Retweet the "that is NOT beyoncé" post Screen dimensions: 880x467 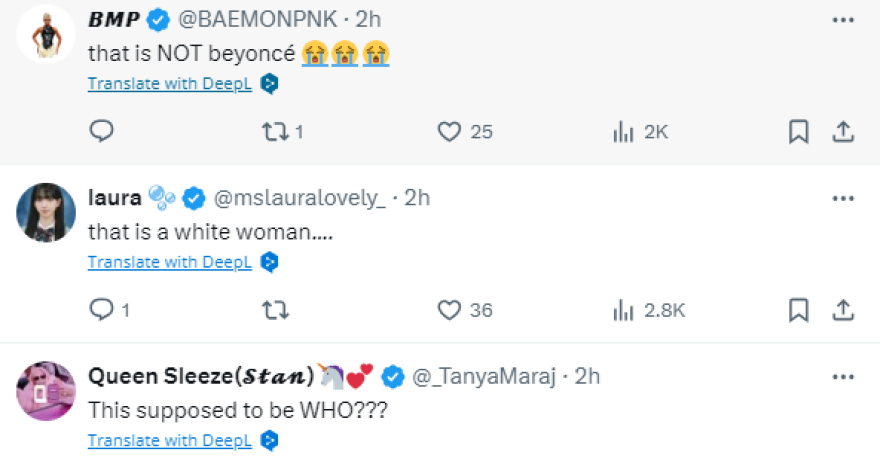click(274, 131)
